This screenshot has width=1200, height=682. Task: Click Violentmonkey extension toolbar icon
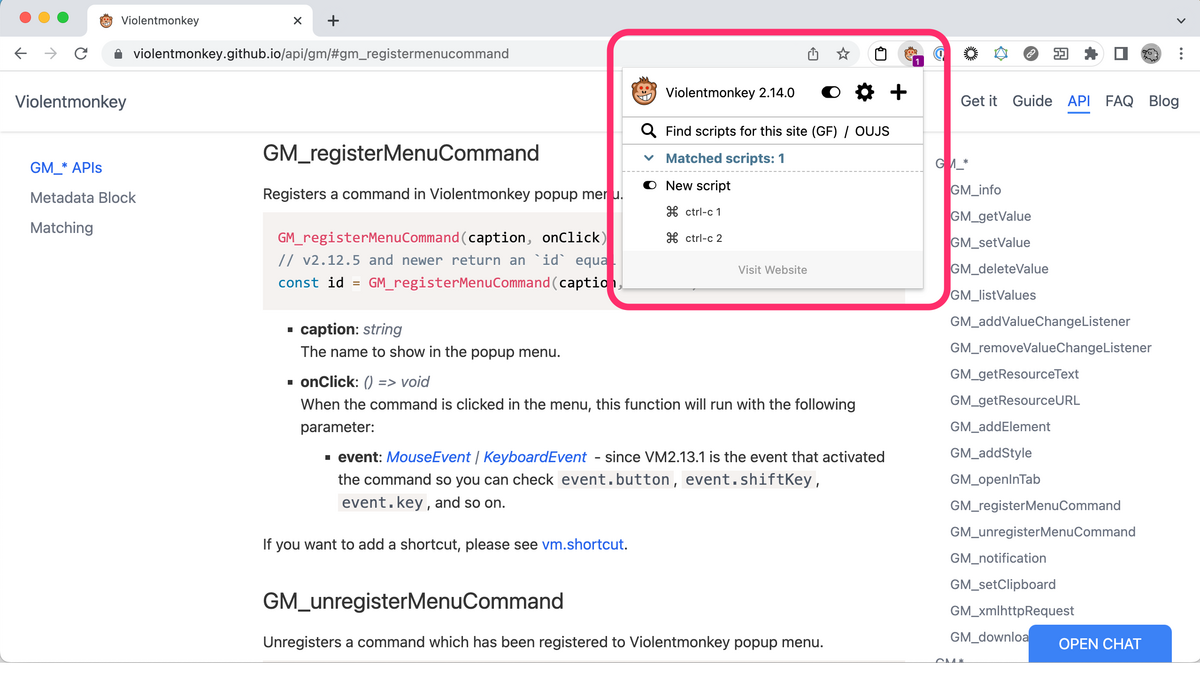pyautogui.click(x=910, y=54)
